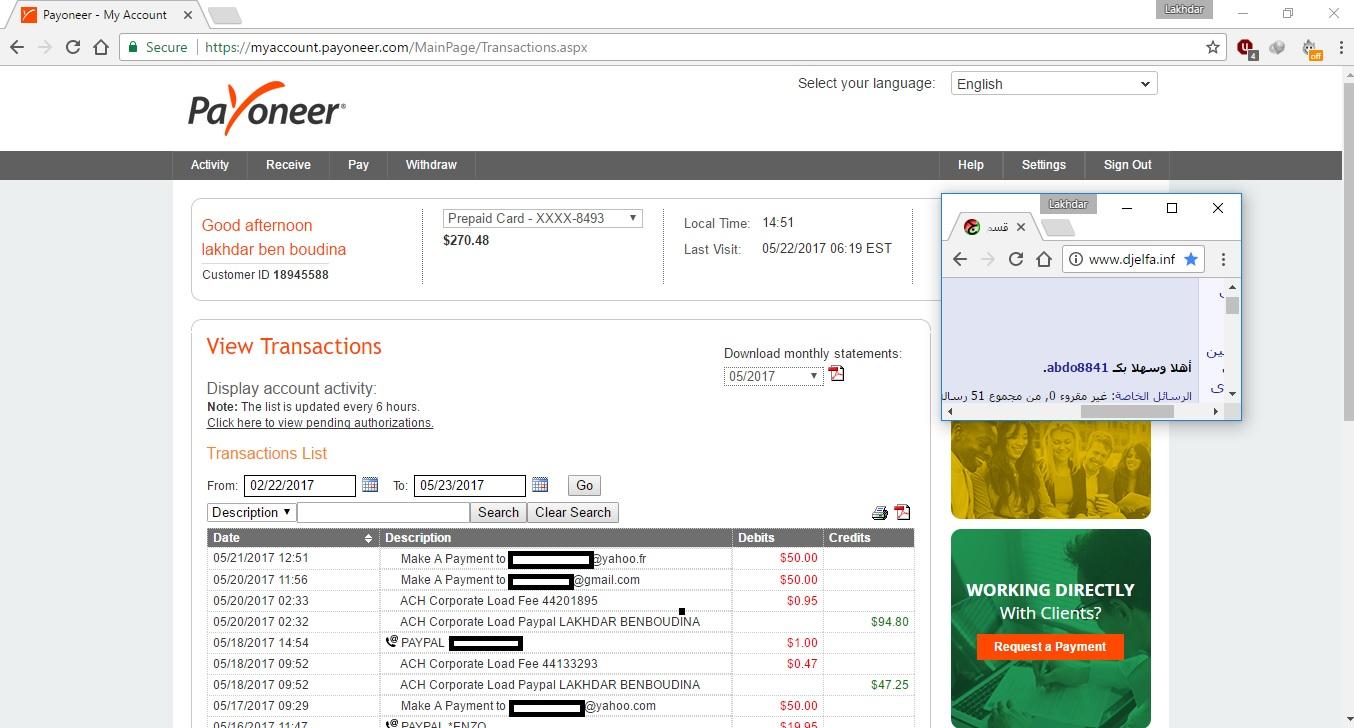The width and height of the screenshot is (1354, 728).
Task: Open the Settings menu
Action: (1044, 165)
